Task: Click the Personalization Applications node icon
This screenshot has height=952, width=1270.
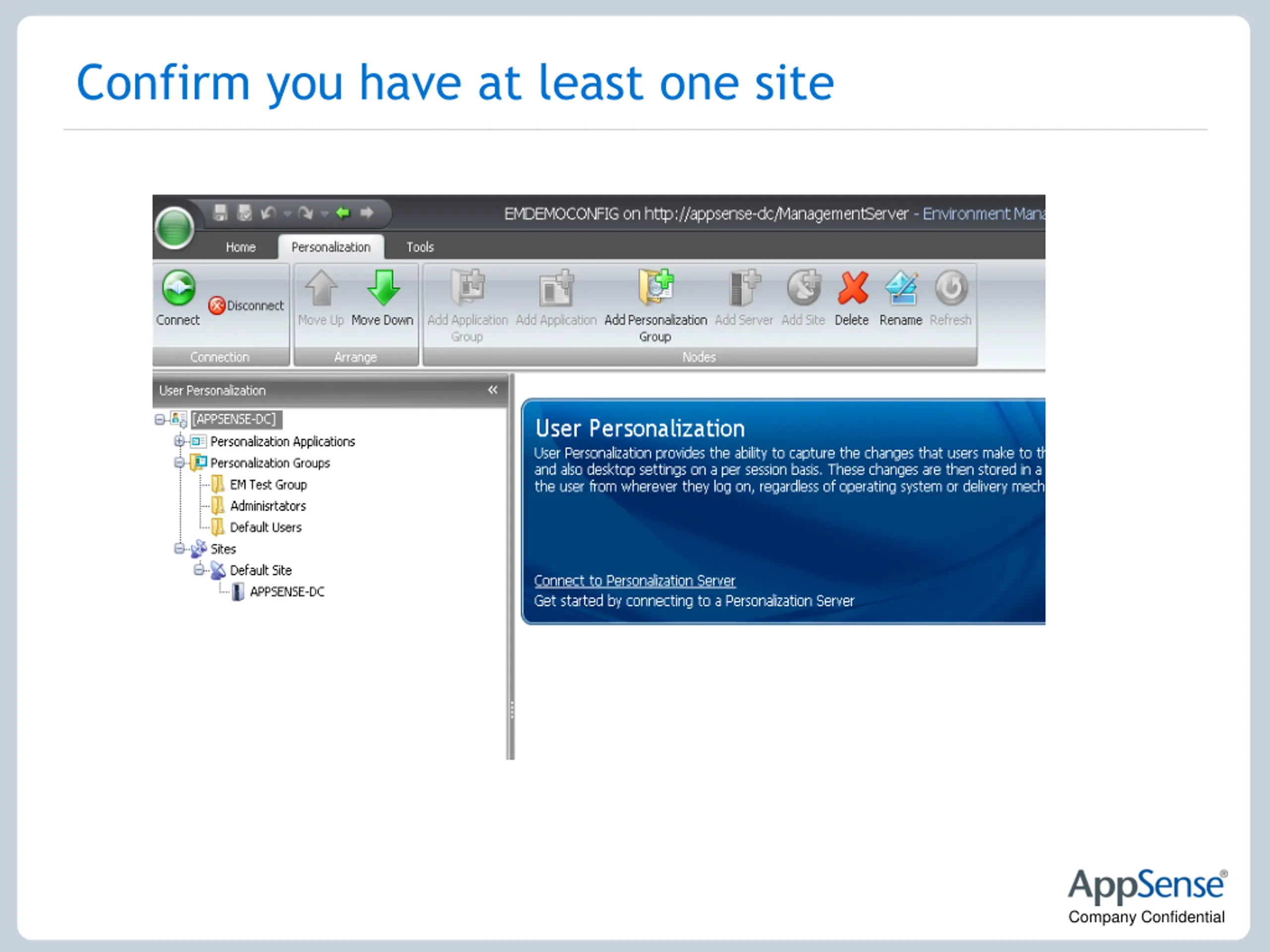Action: click(198, 441)
